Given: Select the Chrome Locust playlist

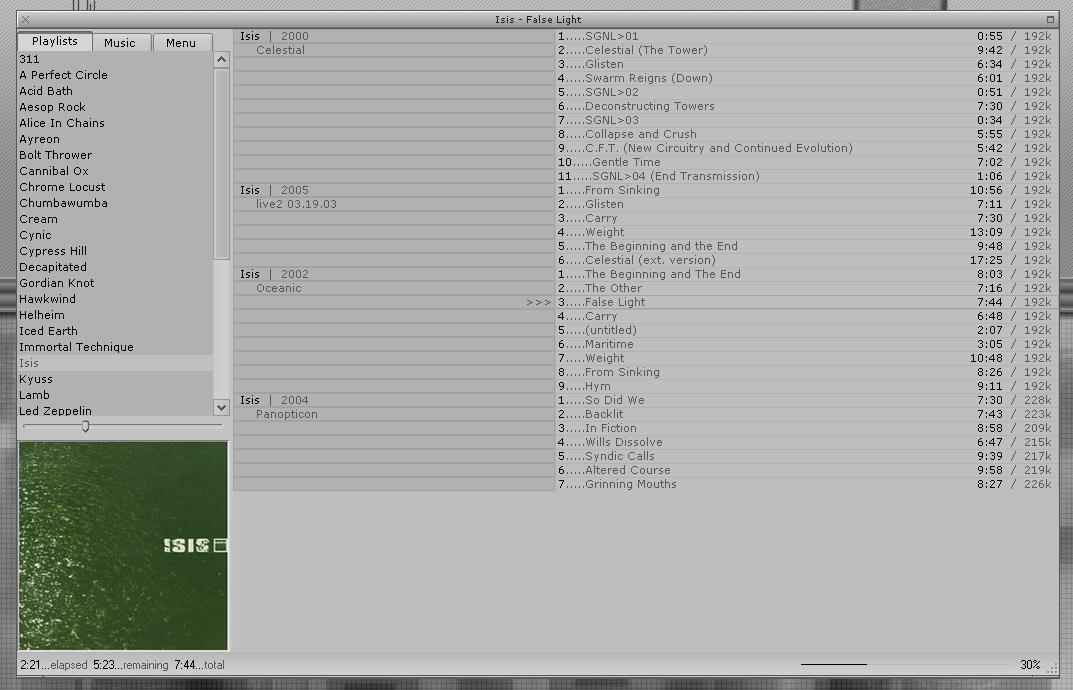Looking at the screenshot, I should [116, 187].
